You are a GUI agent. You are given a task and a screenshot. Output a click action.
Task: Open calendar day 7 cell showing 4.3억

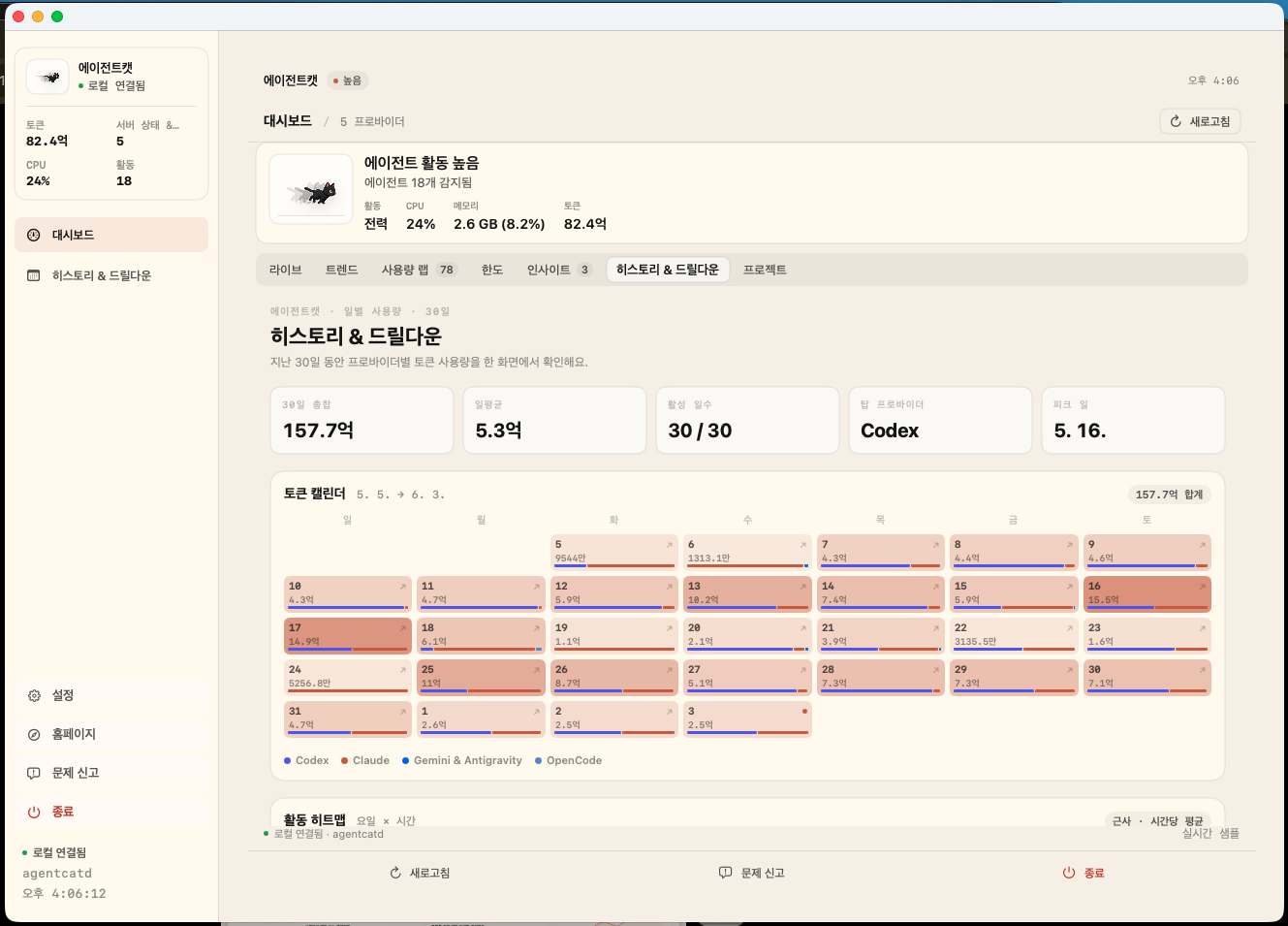click(880, 552)
